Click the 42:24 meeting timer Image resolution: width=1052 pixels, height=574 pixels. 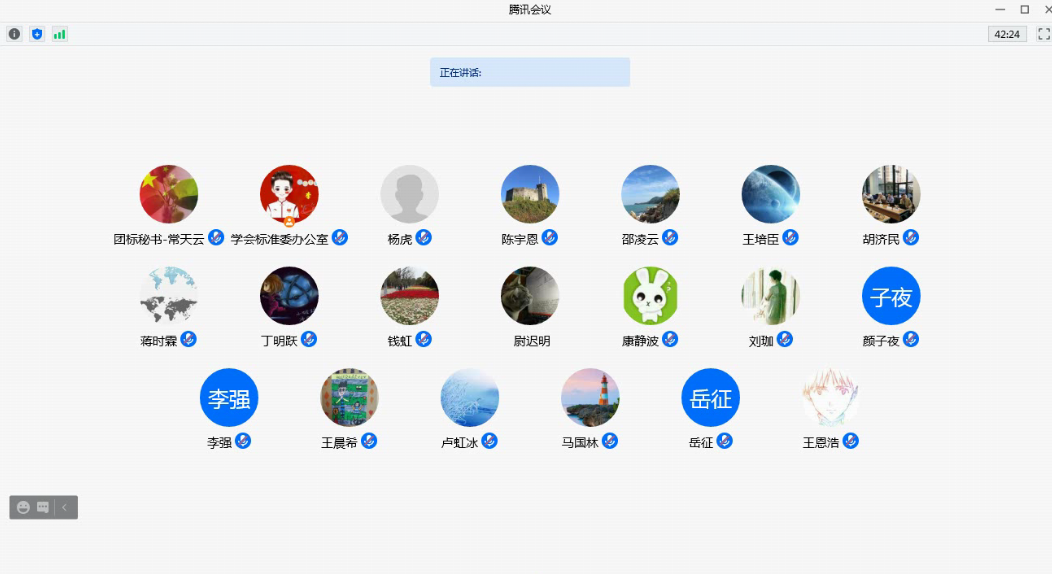(1007, 34)
